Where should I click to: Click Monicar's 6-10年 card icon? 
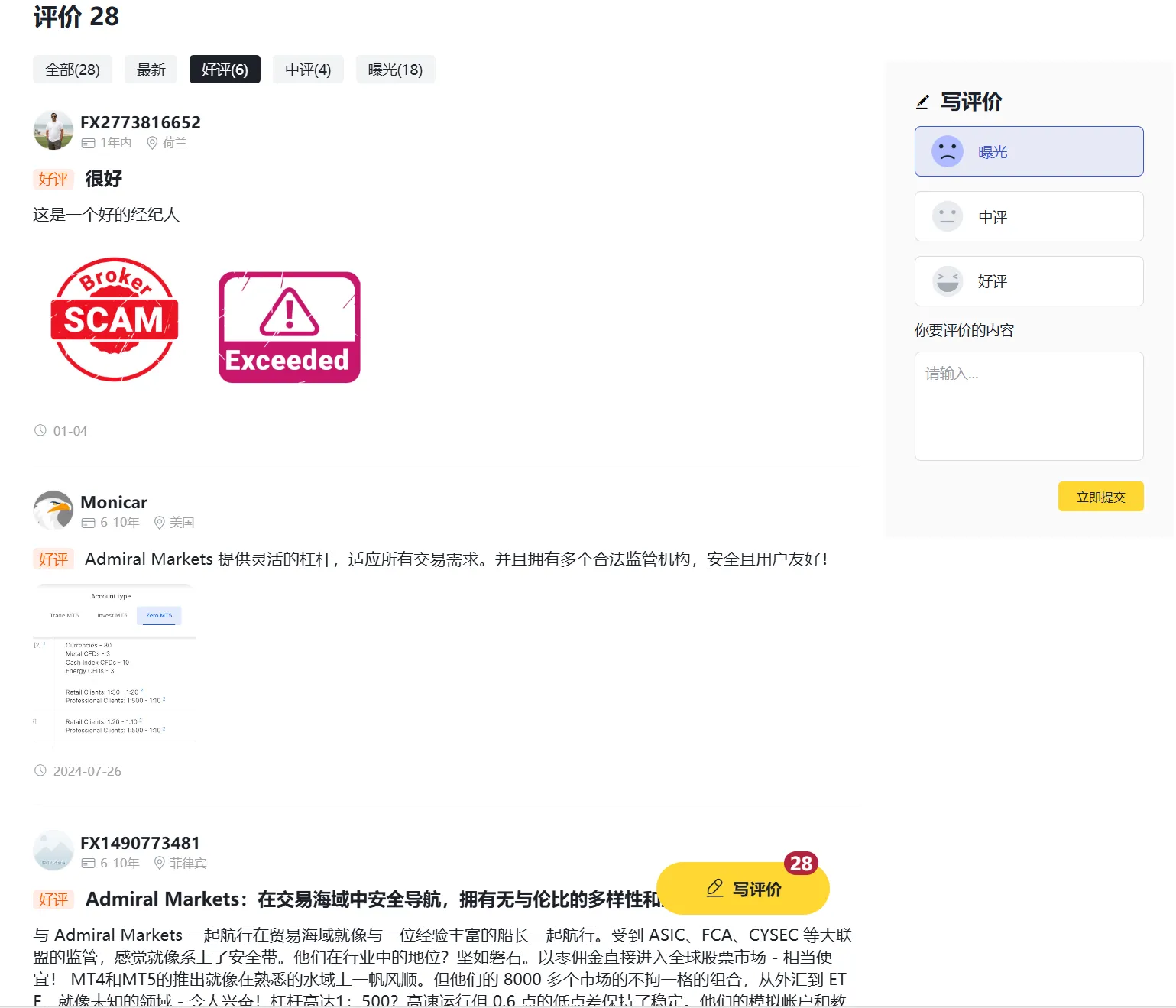click(x=89, y=523)
